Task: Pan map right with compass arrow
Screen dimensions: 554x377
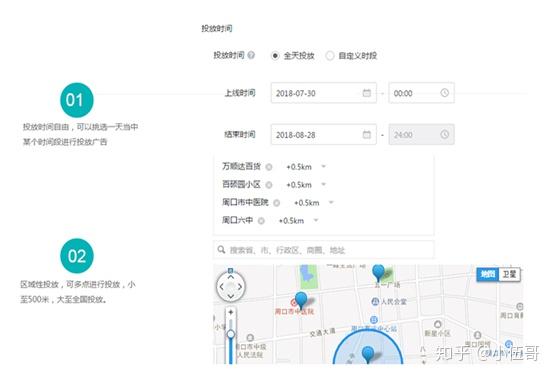Action: point(240,287)
